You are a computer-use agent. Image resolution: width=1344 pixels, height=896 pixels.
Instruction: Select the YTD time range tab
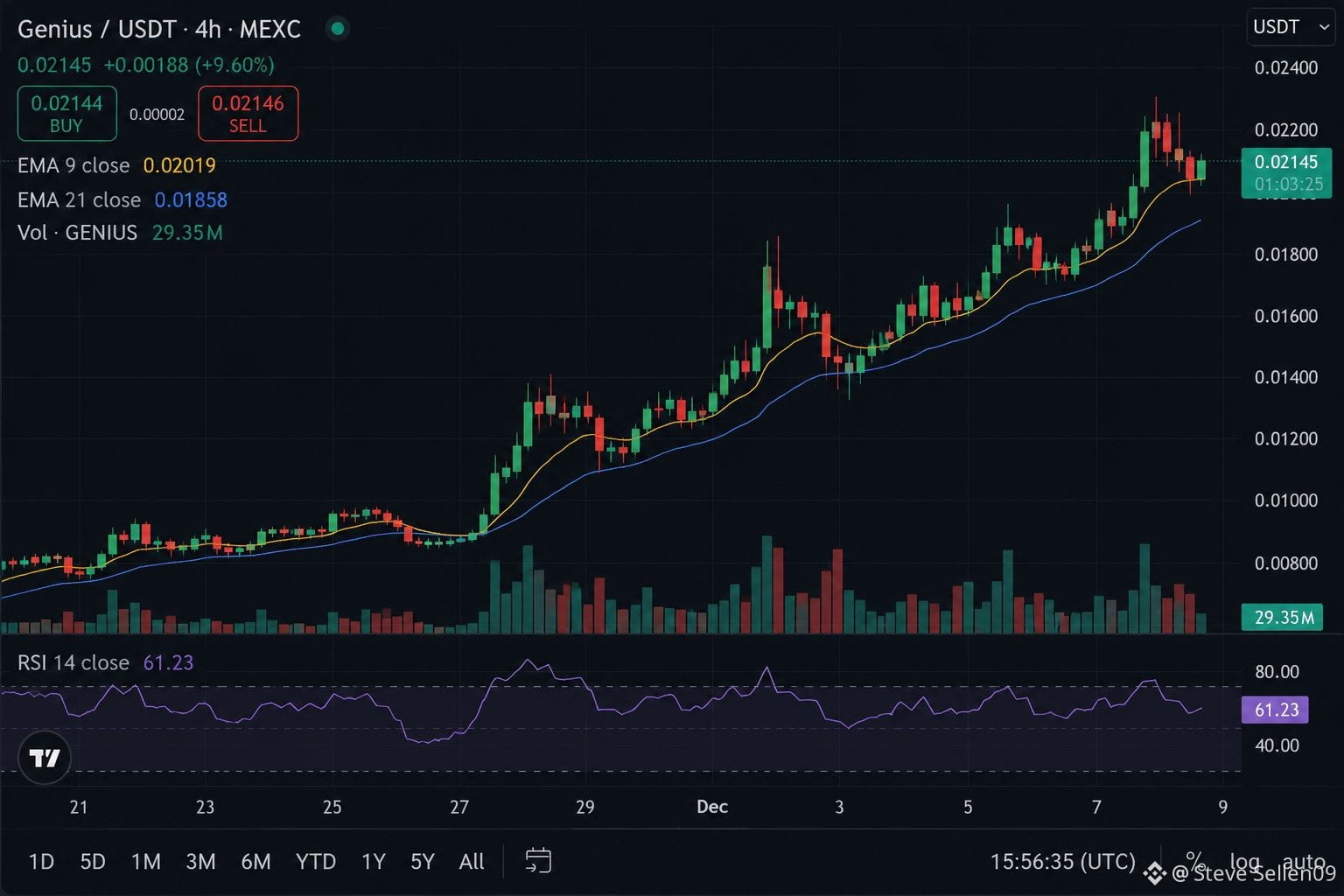316,862
